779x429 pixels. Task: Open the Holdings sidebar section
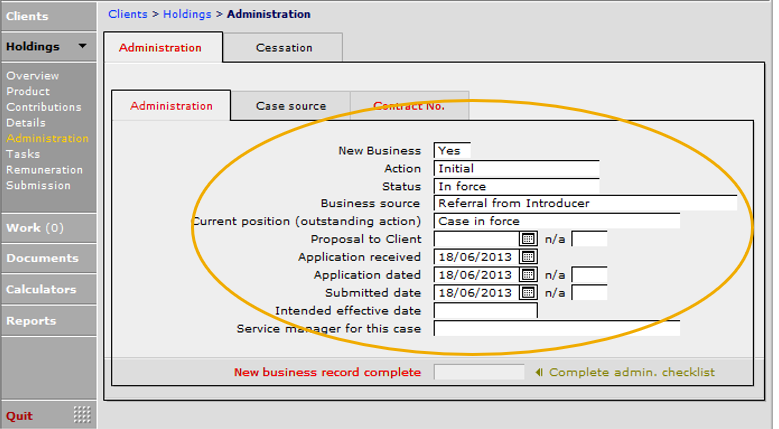pyautogui.click(x=48, y=46)
